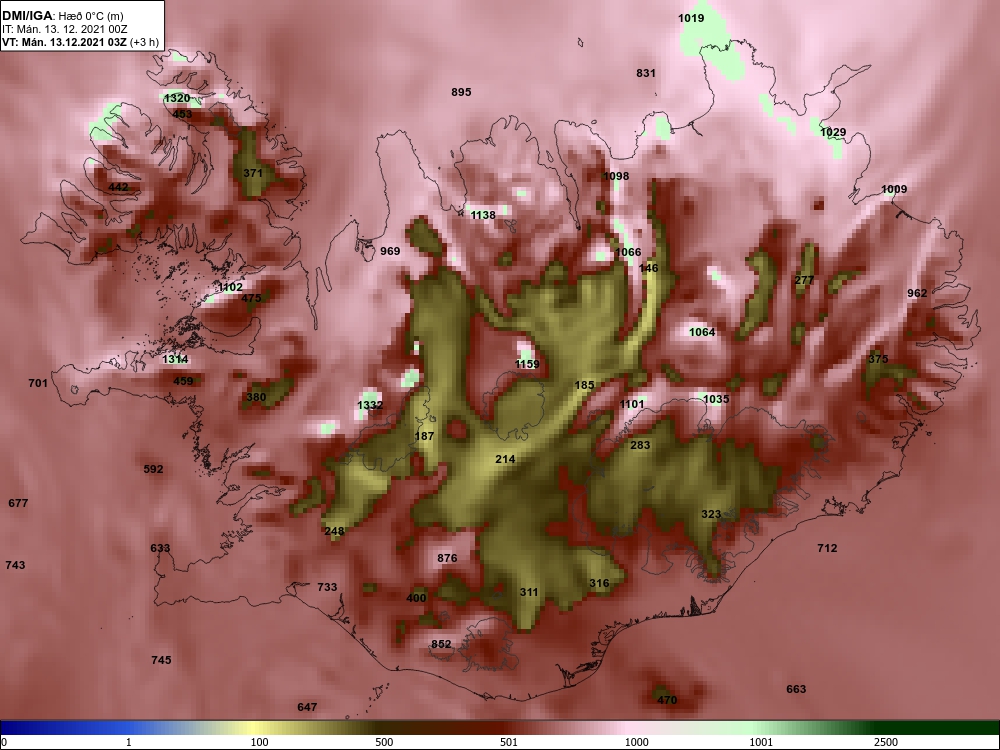1000x750 pixels.
Task: Click the 1102 height label
Action: 230,288
